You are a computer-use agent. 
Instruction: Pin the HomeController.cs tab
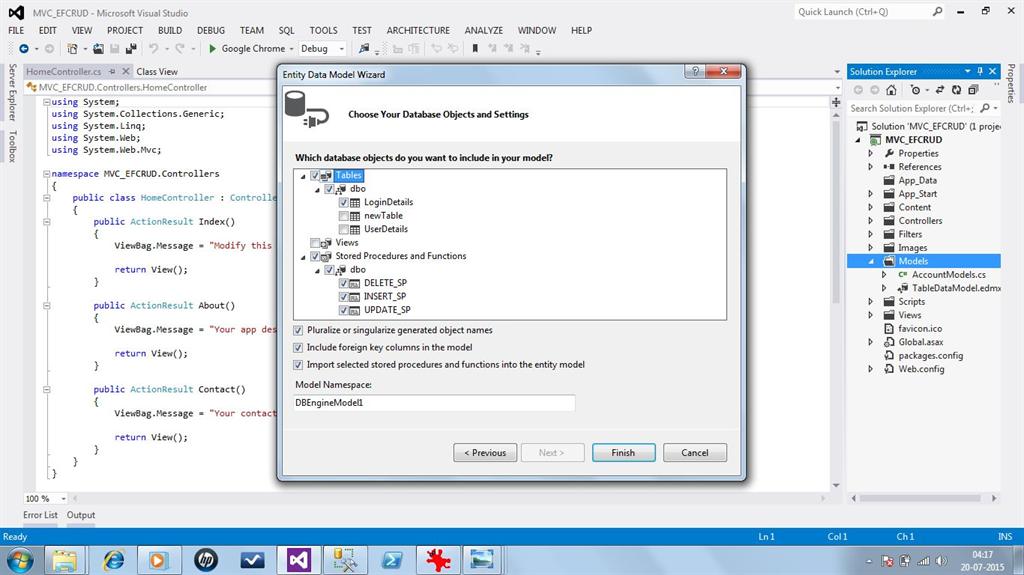point(112,71)
